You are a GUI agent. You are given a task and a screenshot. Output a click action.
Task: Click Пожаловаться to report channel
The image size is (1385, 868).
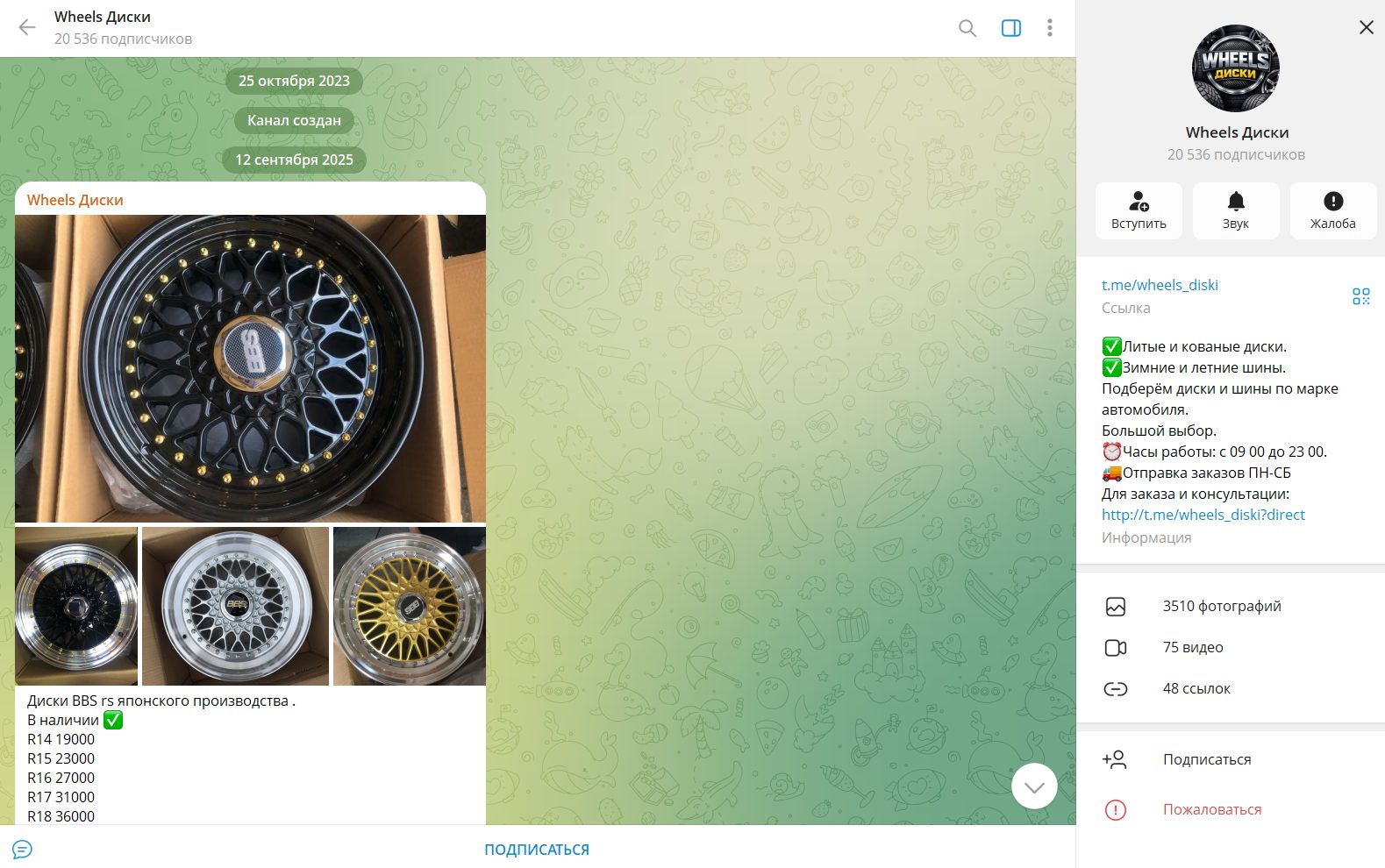(x=1211, y=809)
